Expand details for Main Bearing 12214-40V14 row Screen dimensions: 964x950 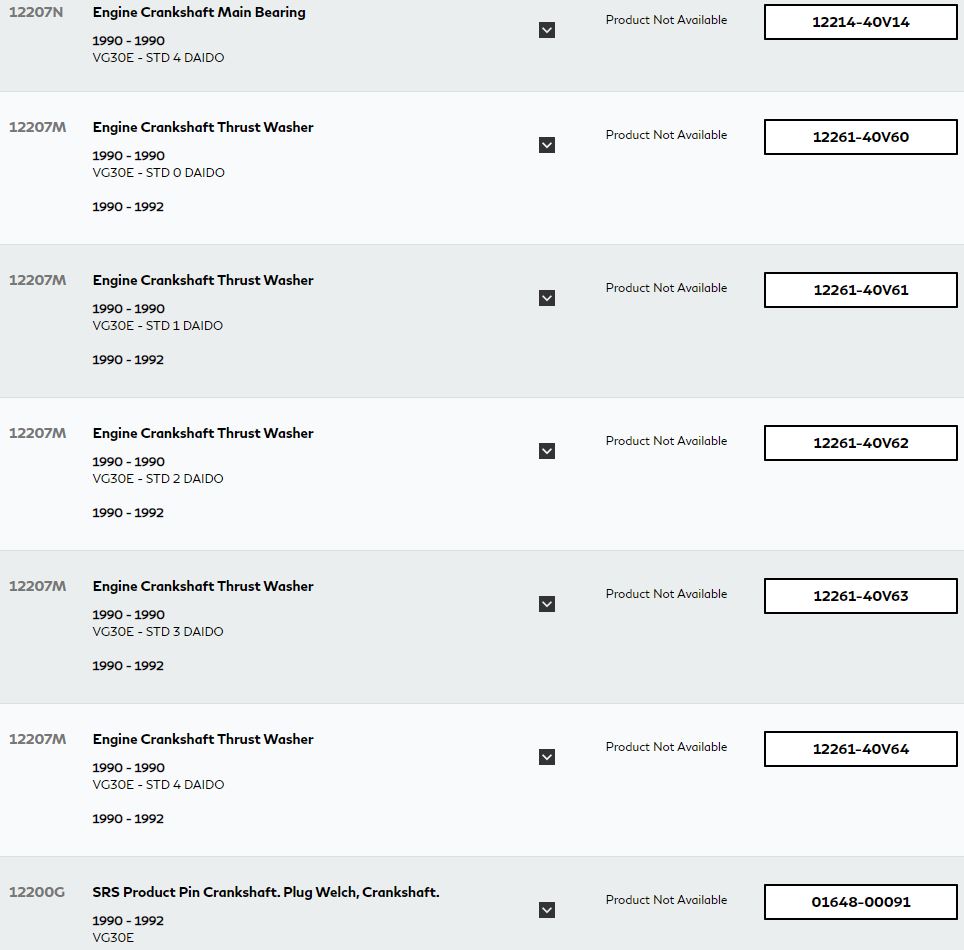[x=547, y=30]
